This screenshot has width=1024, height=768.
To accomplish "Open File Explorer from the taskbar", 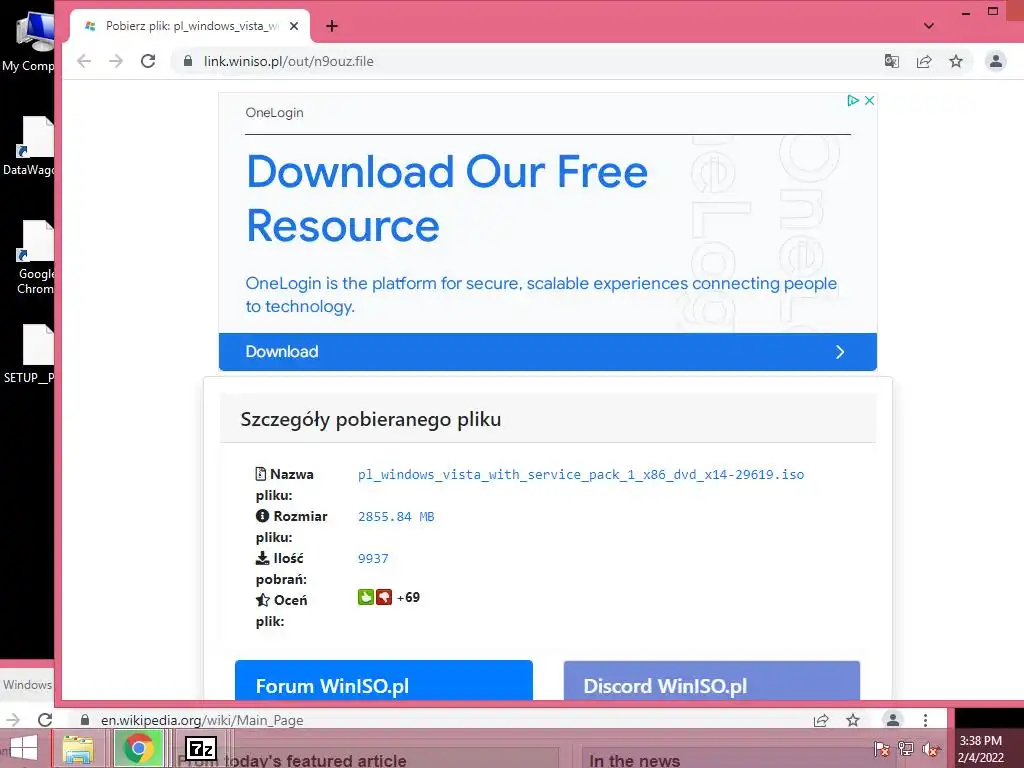I will [78, 748].
